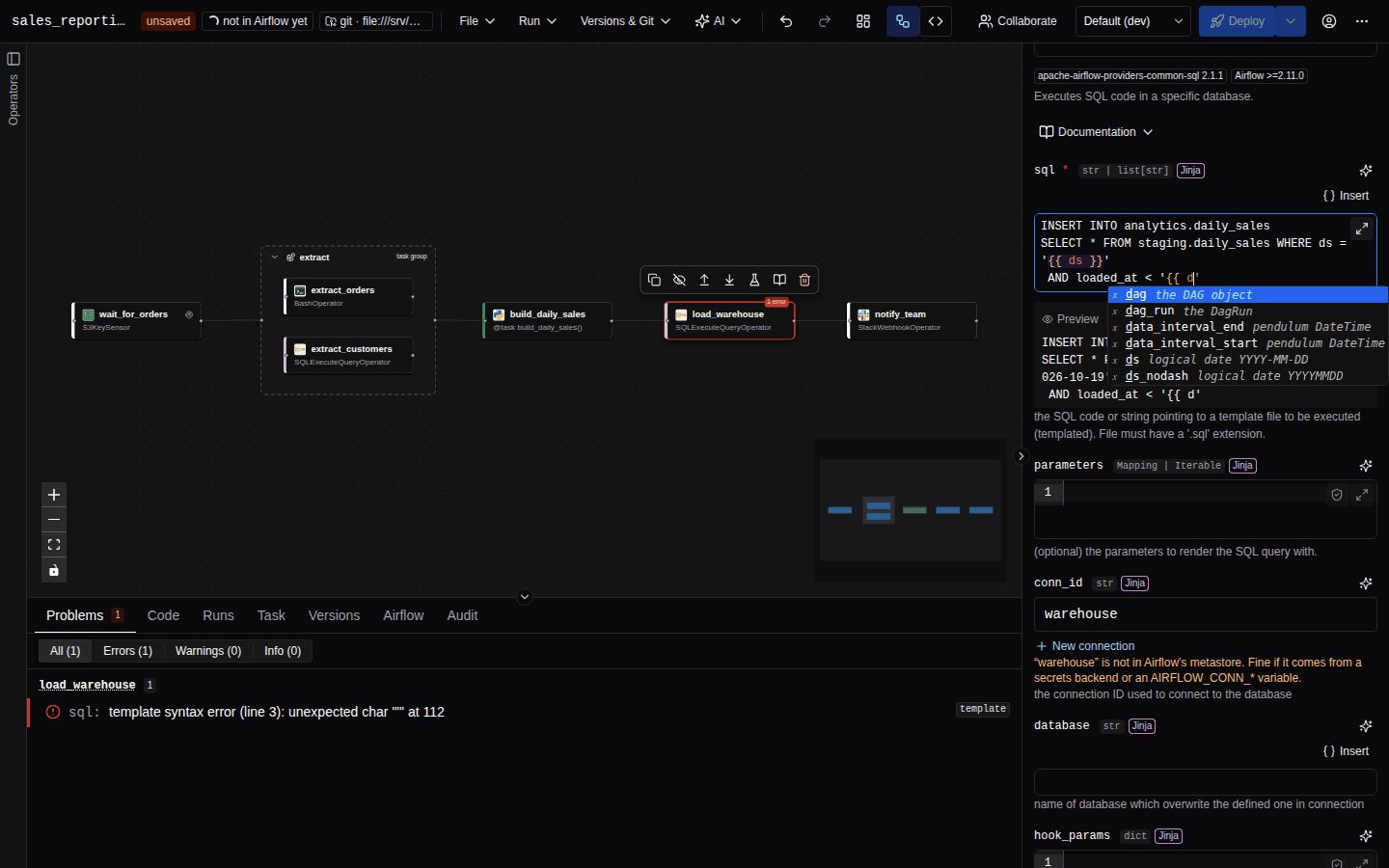Duplicate the load_warehouse node

pos(654,280)
